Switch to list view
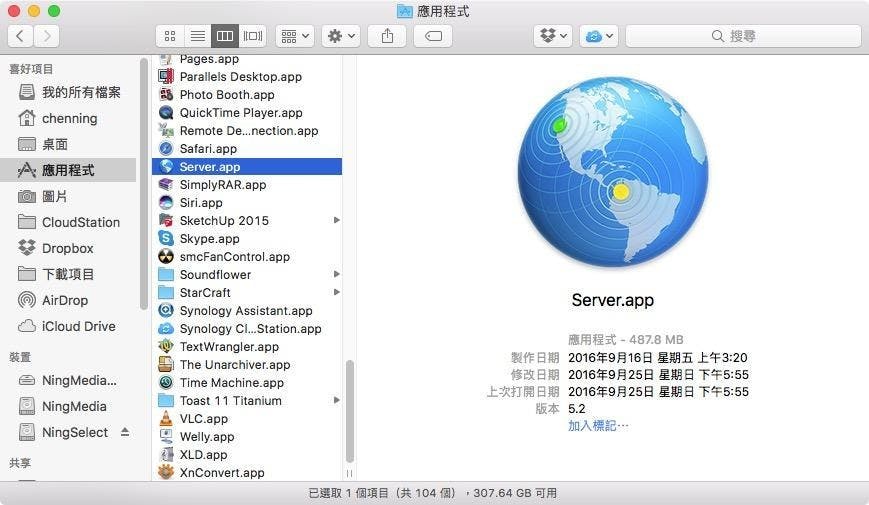Screen dimensions: 869x505 [x=197, y=36]
